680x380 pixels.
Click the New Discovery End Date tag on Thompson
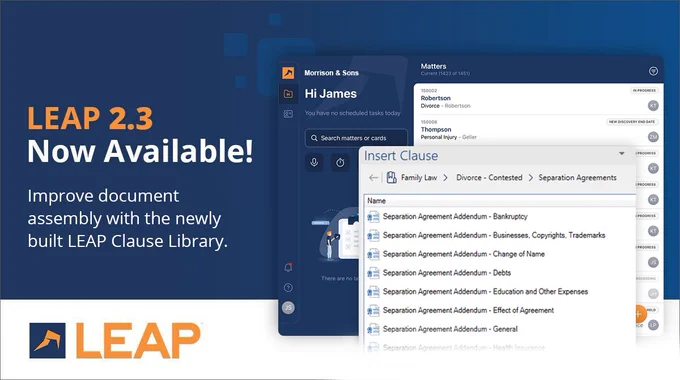point(631,122)
